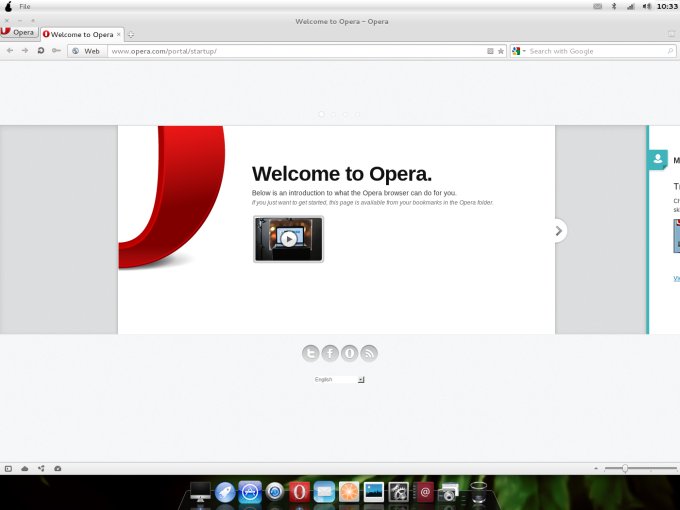Open a new tab with plus button
Viewport: 680px width, 510px height.
131,34
